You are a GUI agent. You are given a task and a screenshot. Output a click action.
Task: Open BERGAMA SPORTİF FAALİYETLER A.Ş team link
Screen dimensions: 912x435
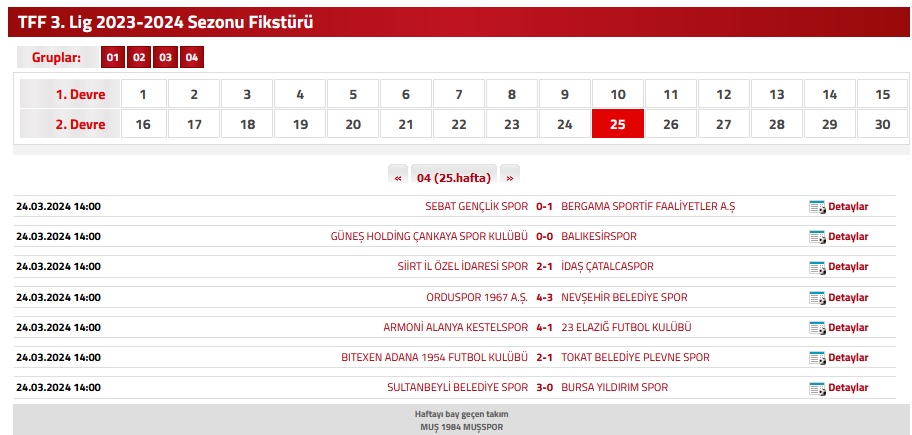pos(648,206)
